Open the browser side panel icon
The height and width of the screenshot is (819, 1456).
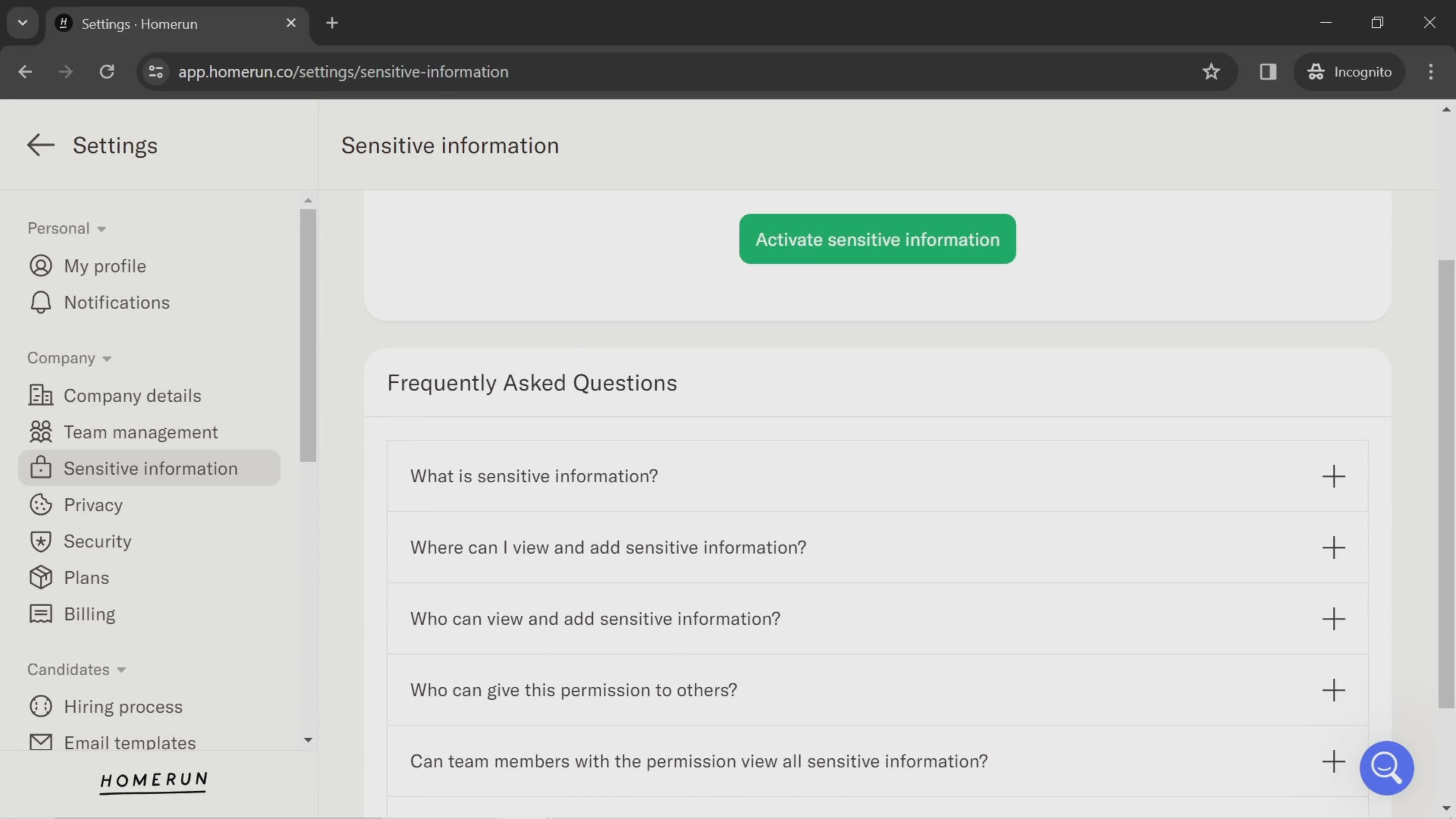pos(1268,72)
